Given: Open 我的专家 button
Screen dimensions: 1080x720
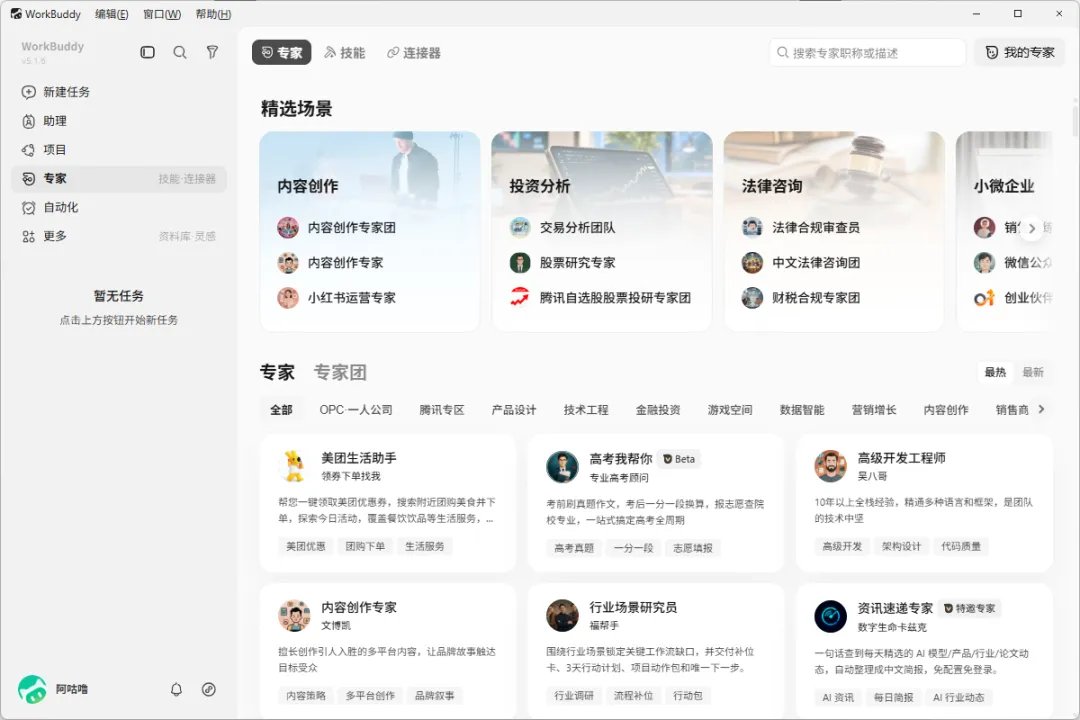Looking at the screenshot, I should click(1020, 52).
